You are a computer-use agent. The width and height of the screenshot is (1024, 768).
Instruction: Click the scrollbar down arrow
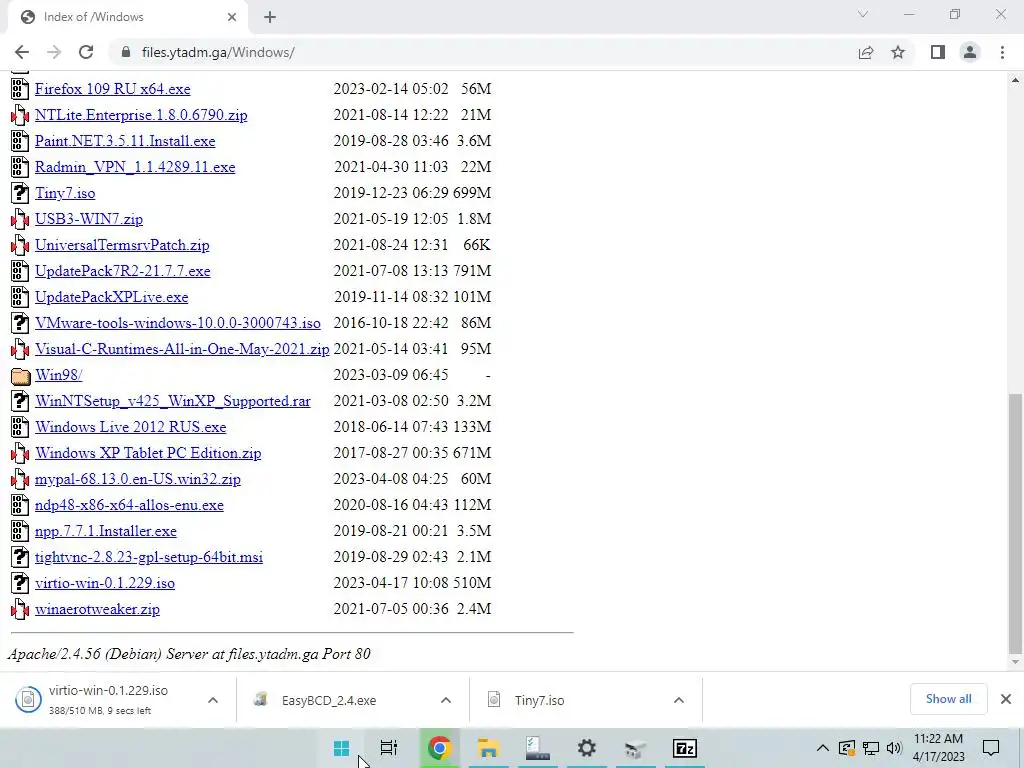tap(1015, 662)
